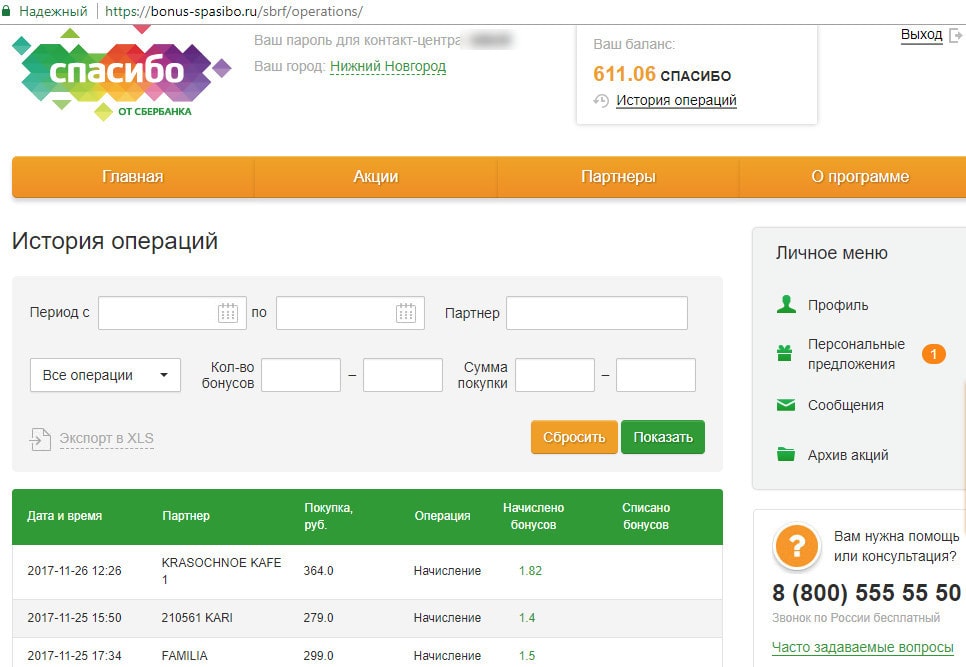Click the Период с start date field

pos(172,313)
